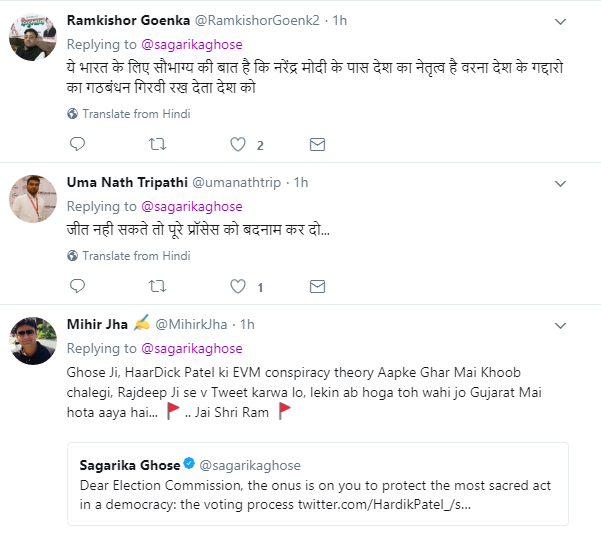Open Ramkishor Goenka's profile picture
601x536 pixels.
point(32,40)
